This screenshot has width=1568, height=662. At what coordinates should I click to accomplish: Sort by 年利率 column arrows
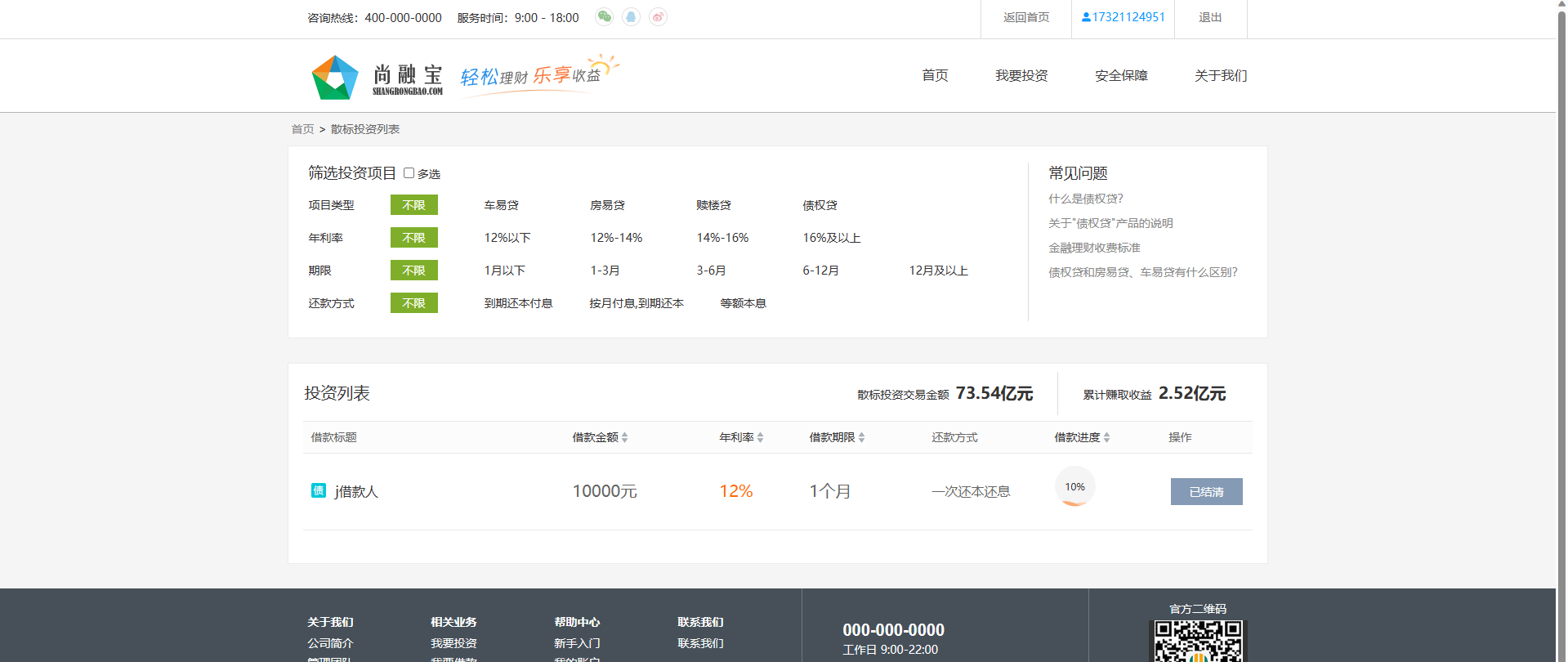click(760, 437)
